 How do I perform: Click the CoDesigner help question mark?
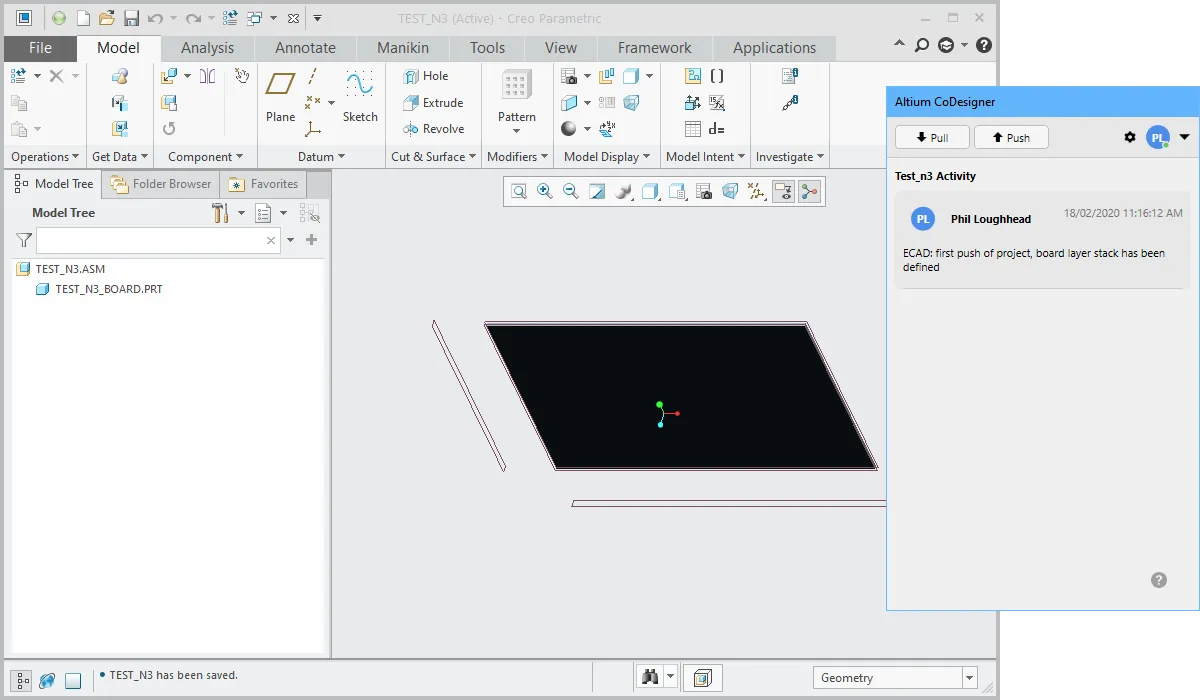(x=1159, y=580)
